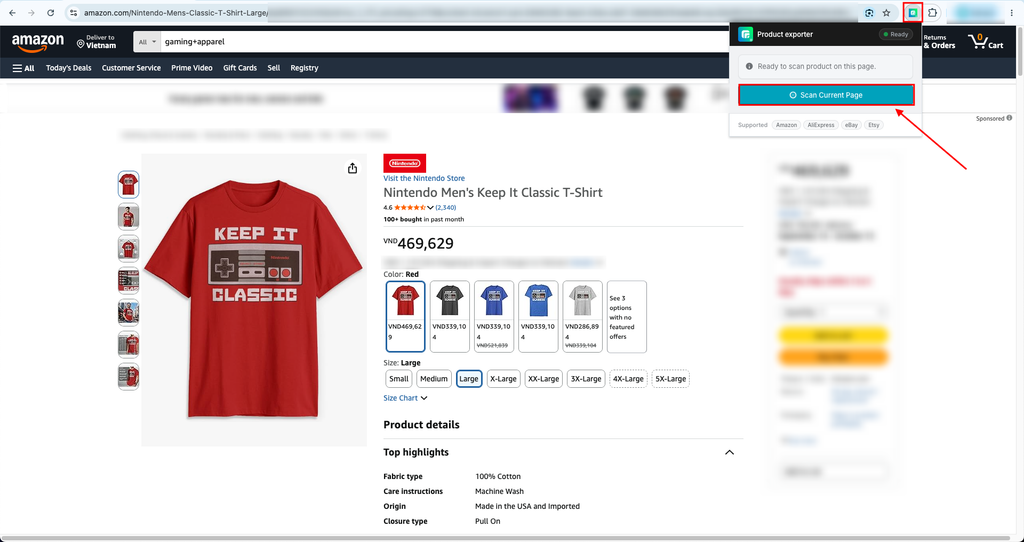Click the browser address bar URL
1024x542 pixels.
click(x=176, y=13)
